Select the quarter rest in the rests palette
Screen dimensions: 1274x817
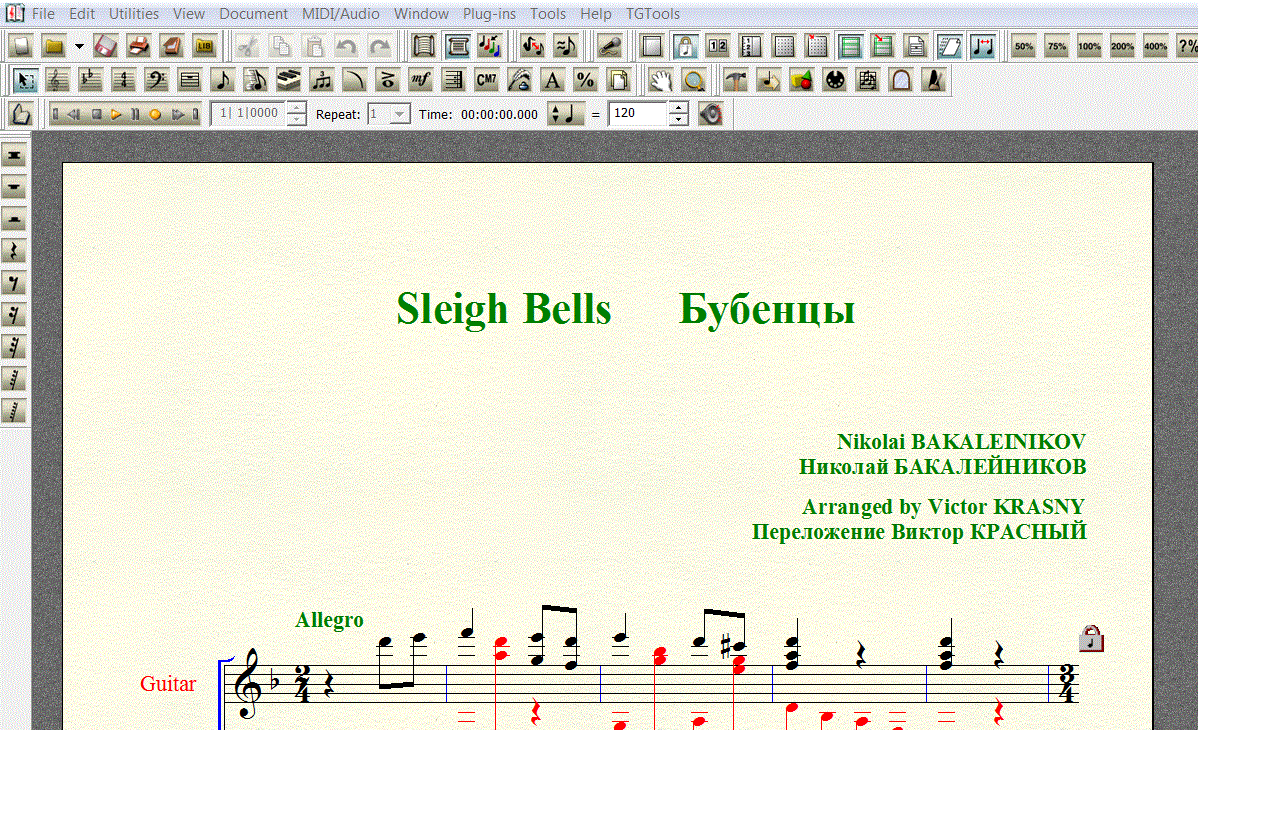click(14, 251)
